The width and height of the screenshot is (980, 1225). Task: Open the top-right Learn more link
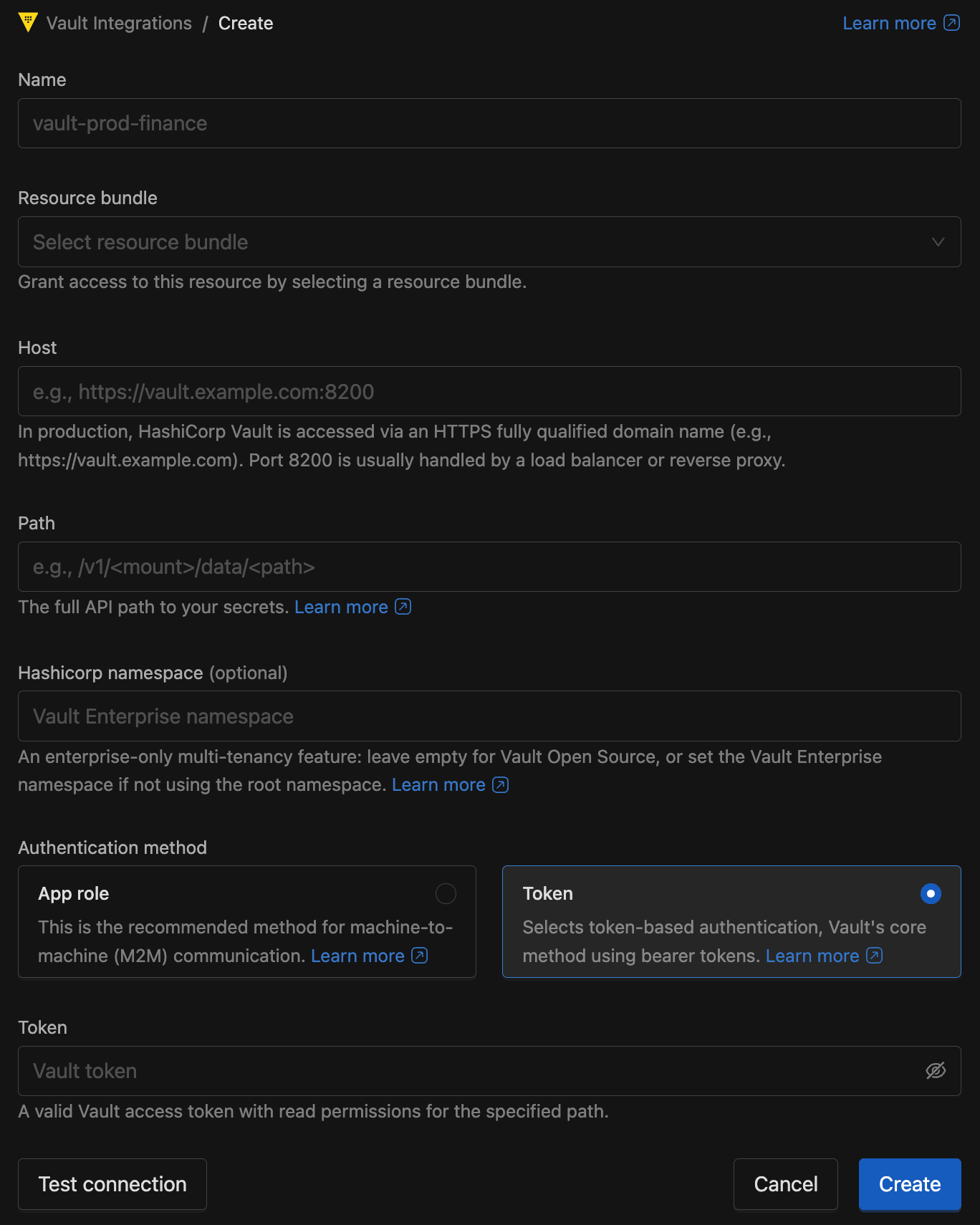[x=889, y=23]
